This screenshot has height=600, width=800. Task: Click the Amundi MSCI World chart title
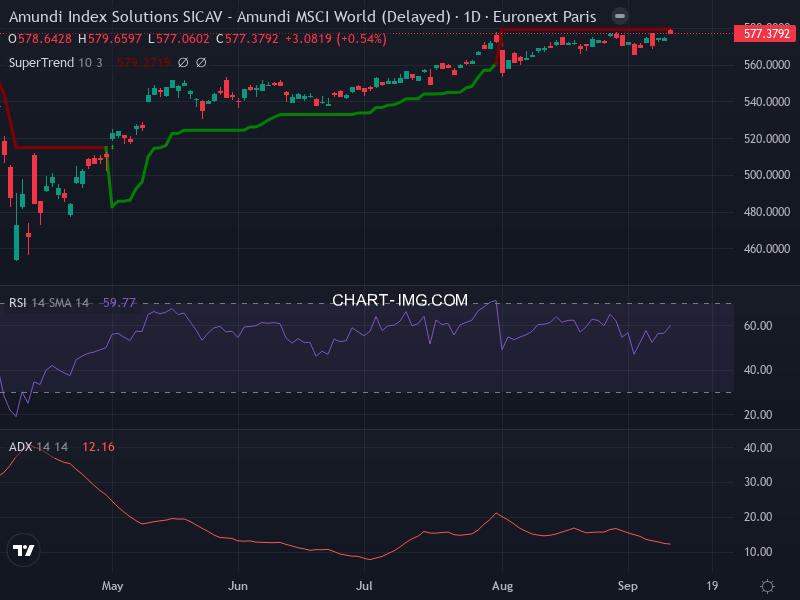coord(303,17)
